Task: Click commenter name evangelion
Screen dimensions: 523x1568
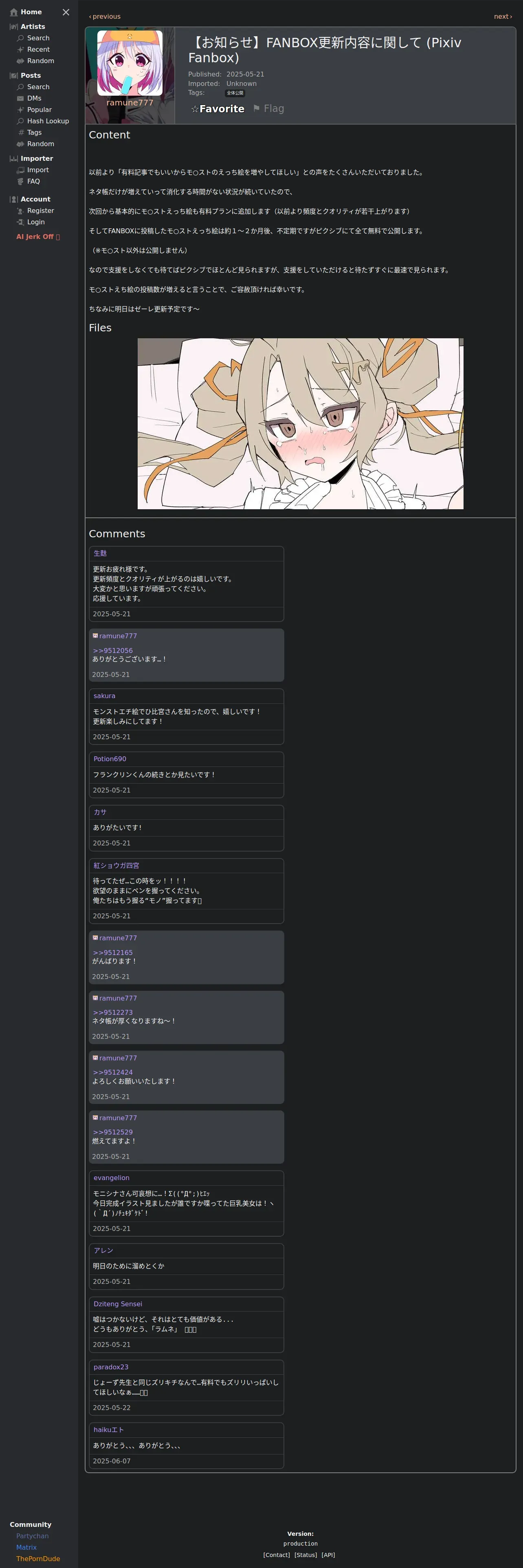Action: 112,1178
